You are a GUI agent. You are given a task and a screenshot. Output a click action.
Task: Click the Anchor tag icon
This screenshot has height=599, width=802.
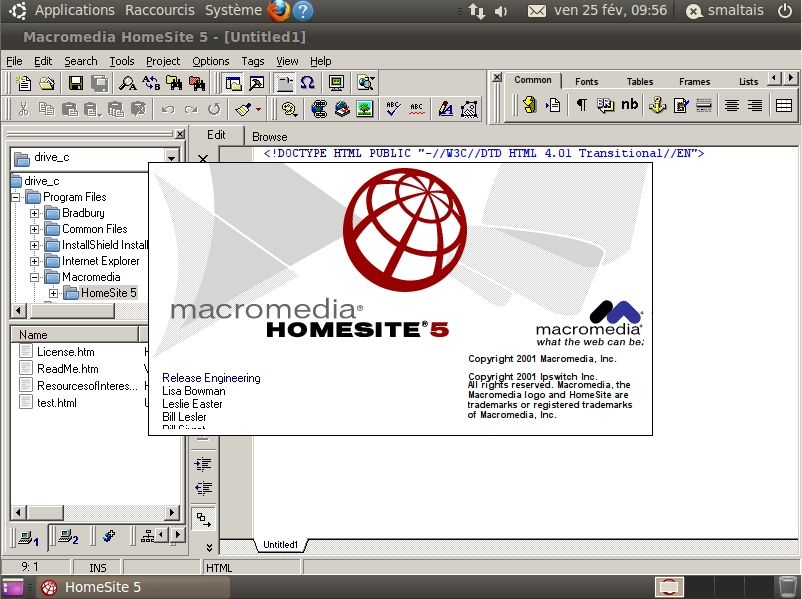(x=657, y=105)
